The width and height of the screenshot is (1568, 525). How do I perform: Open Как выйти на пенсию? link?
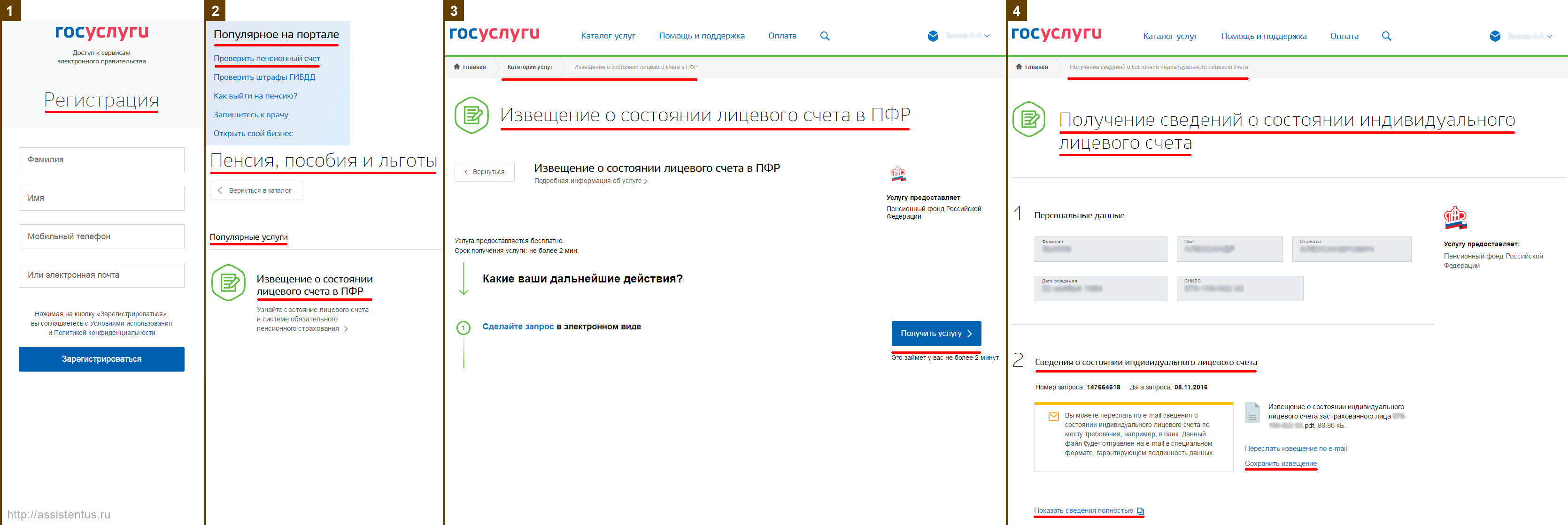coord(255,96)
